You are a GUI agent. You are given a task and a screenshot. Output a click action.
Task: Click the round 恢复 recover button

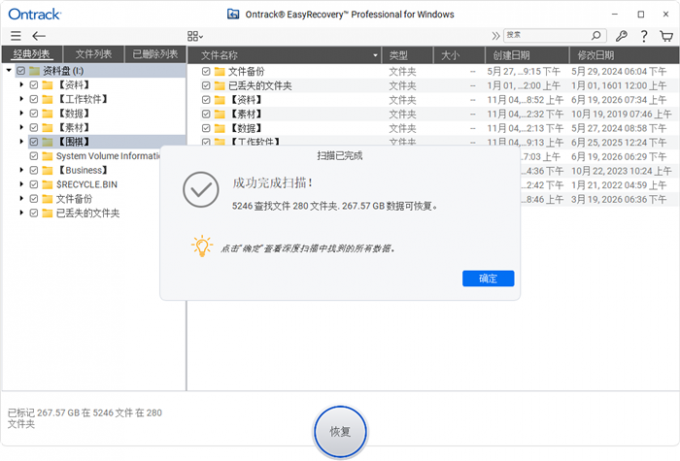pos(340,432)
